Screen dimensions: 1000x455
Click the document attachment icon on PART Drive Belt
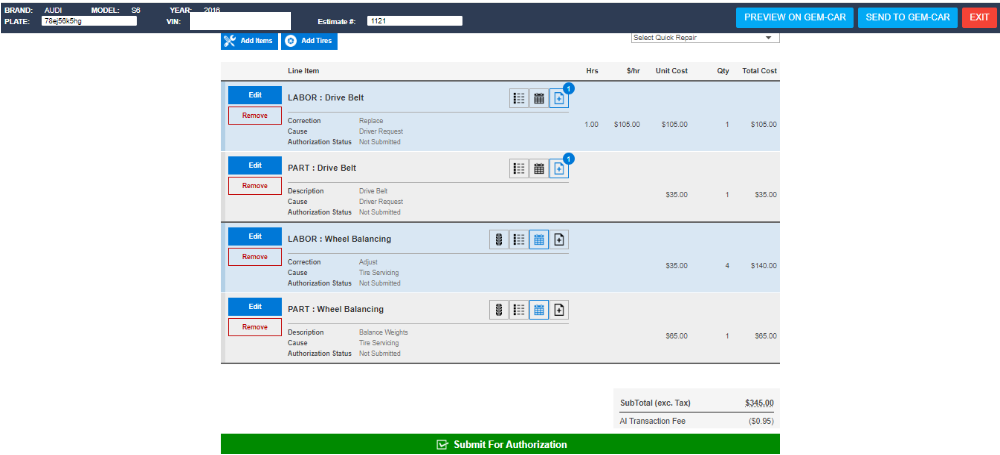pyautogui.click(x=559, y=169)
